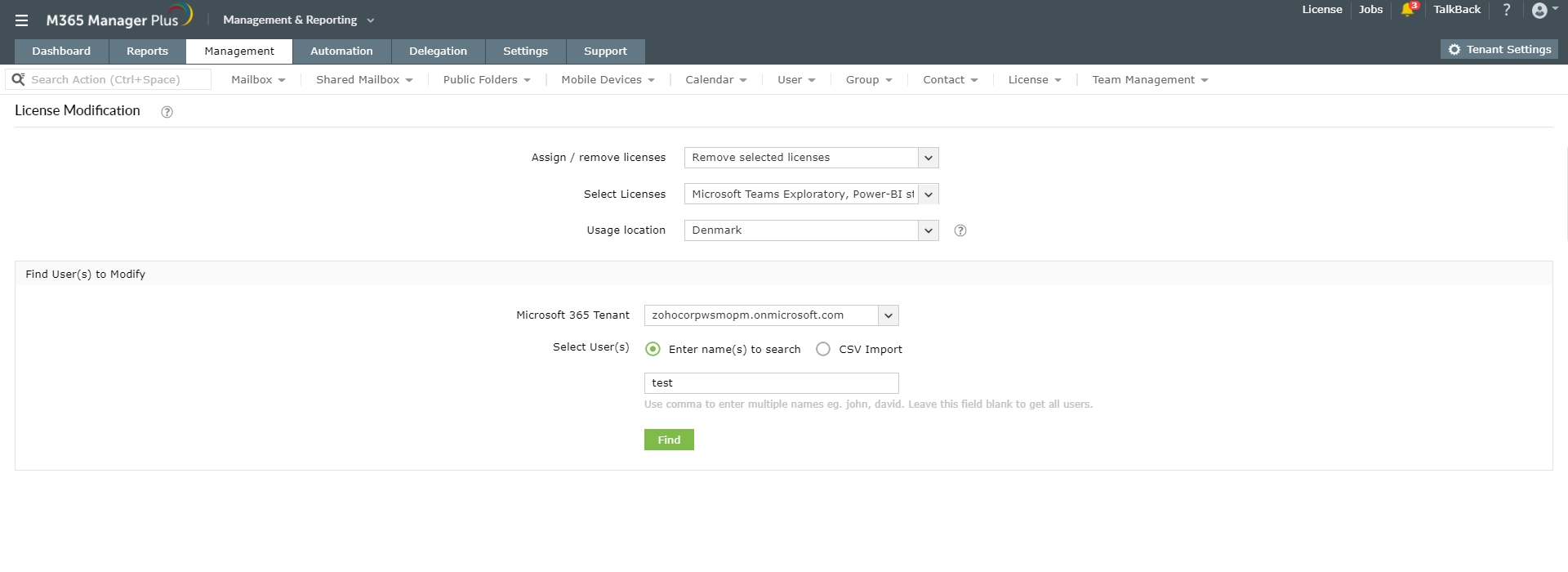Expand the Group menu
Viewport: 1568px width, 572px height.
[869, 80]
